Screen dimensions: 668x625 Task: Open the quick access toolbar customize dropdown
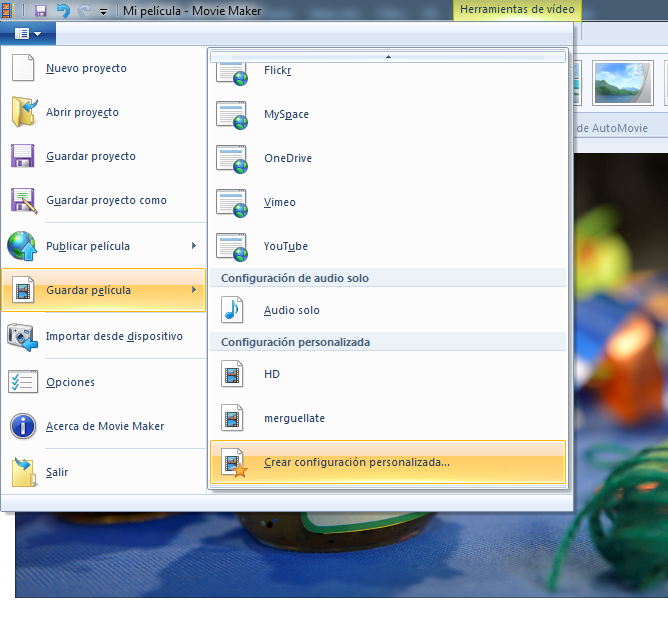[103, 11]
